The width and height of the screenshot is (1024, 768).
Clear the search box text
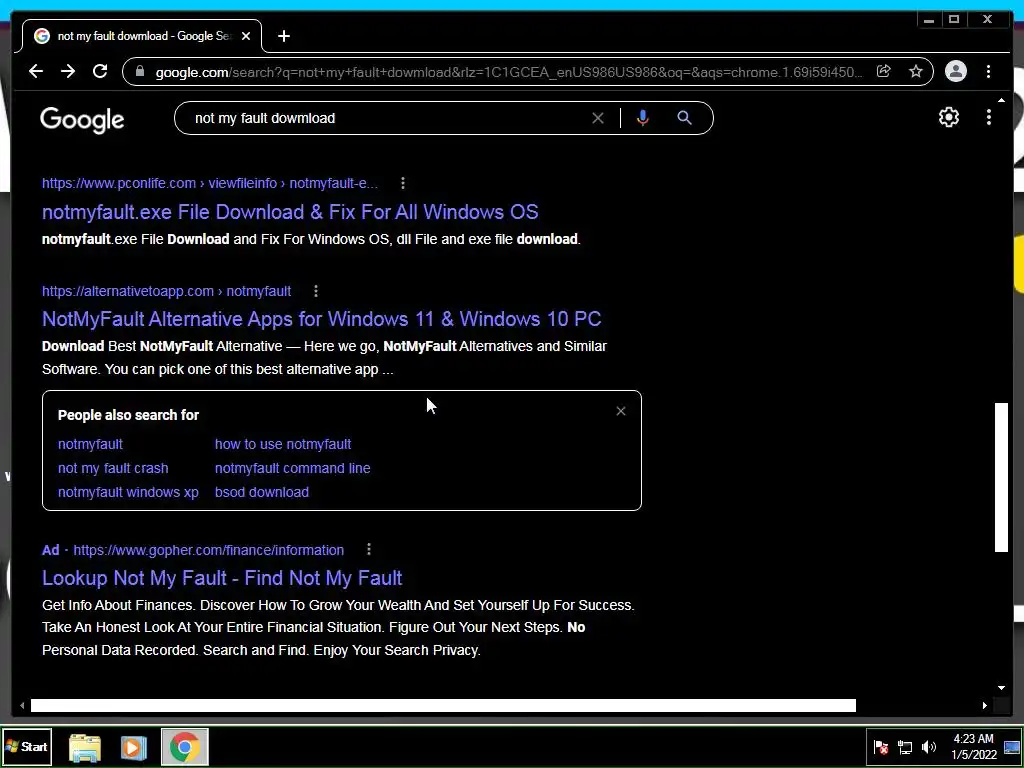598,118
